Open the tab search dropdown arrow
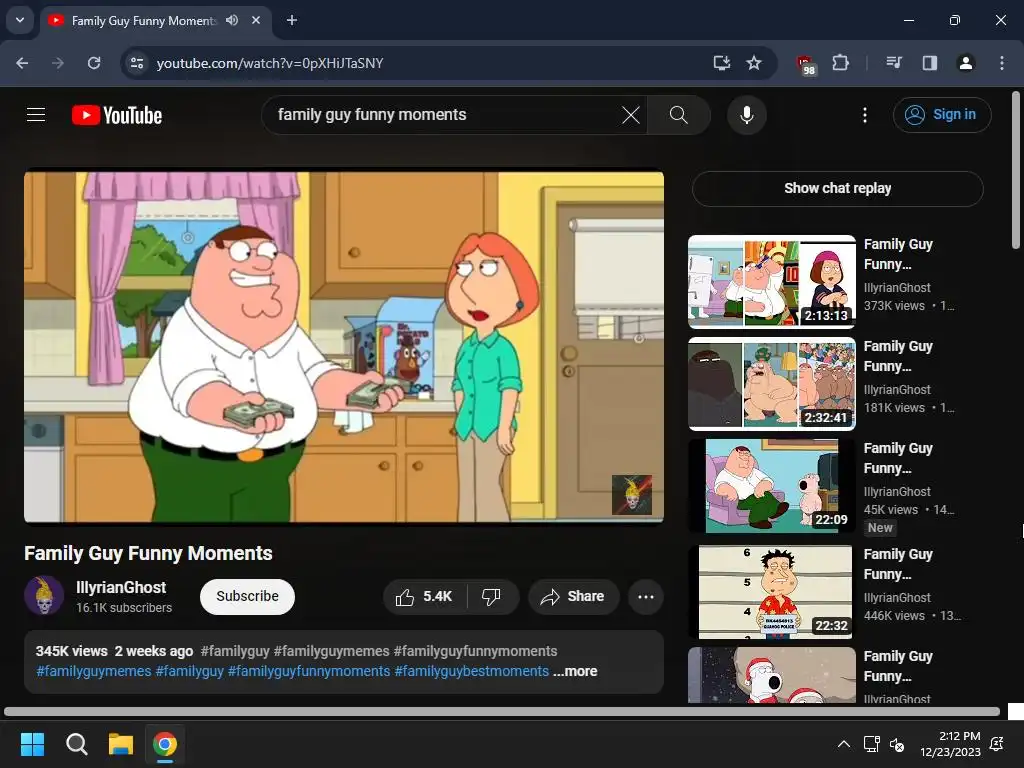 pos(20,20)
